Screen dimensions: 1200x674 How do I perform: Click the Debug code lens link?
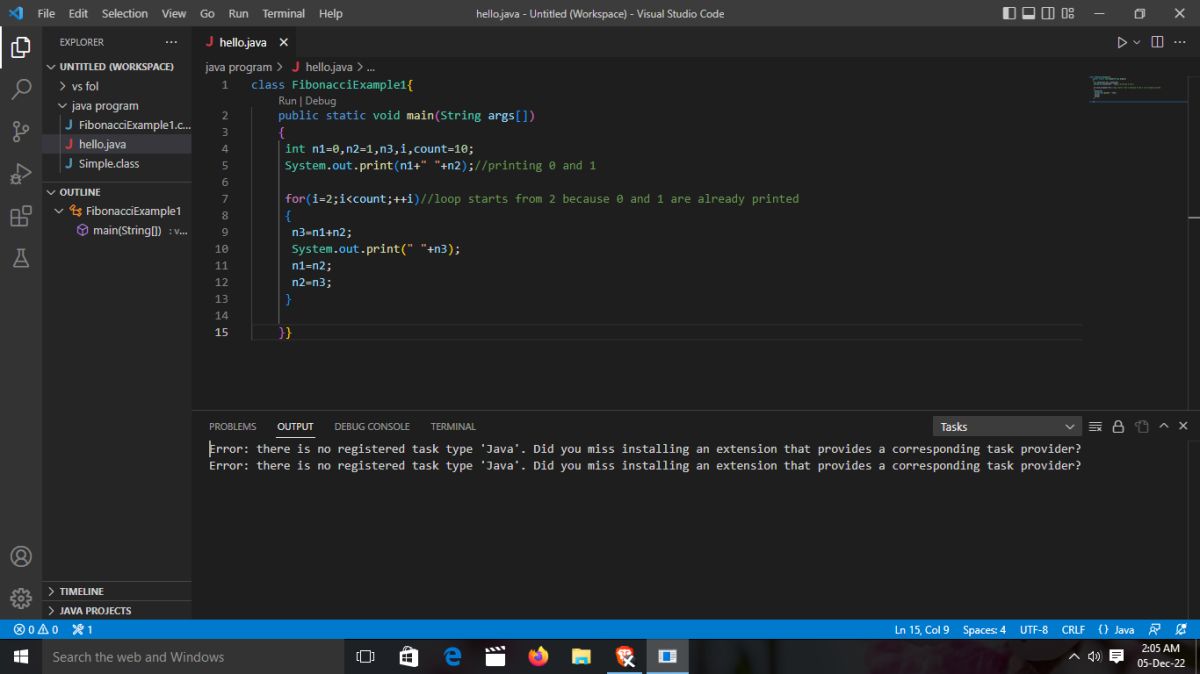click(x=321, y=101)
